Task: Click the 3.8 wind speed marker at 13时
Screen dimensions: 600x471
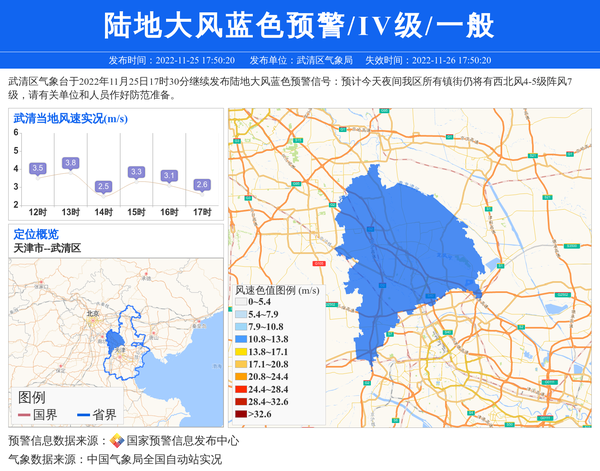Action: (x=70, y=162)
